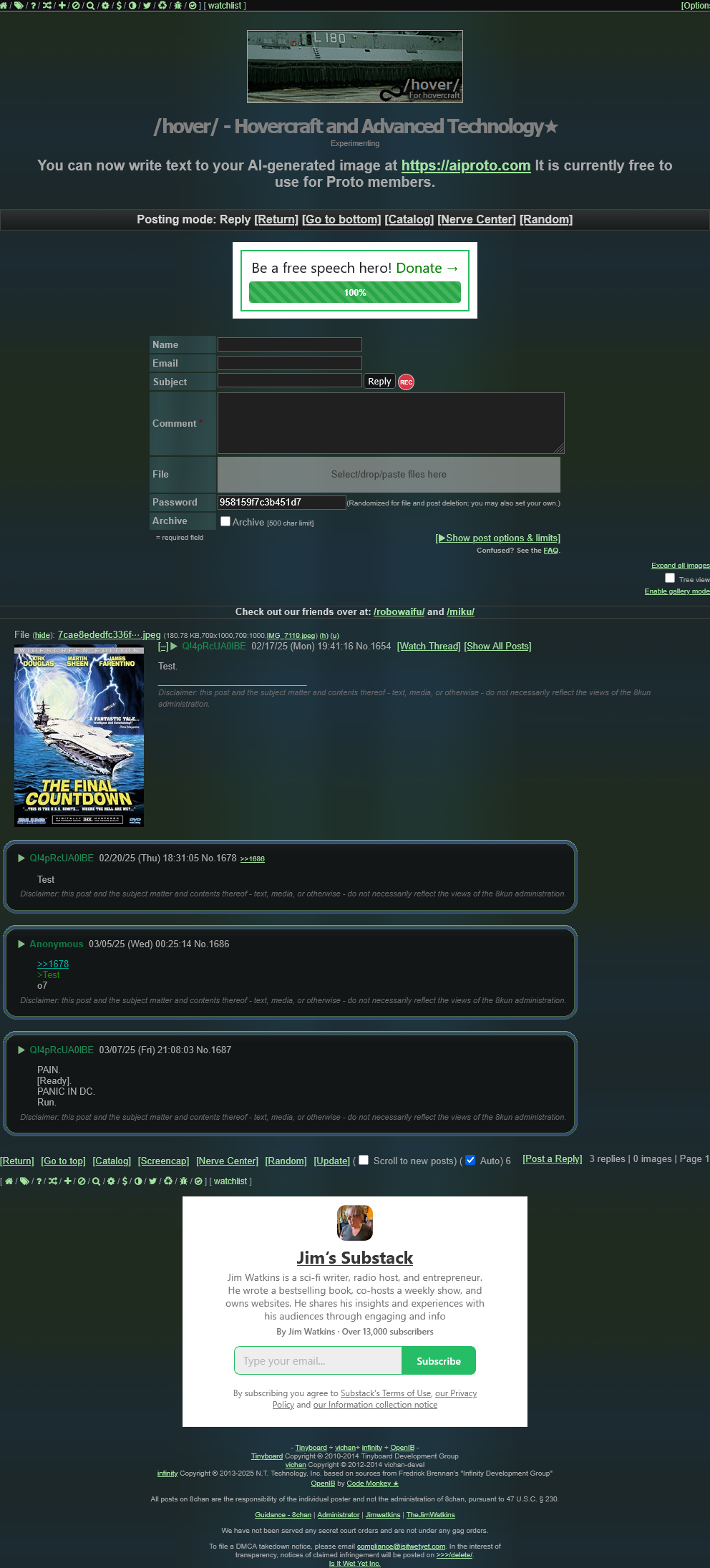
Task: Click the plus icon in top bar
Action: tap(62, 5)
